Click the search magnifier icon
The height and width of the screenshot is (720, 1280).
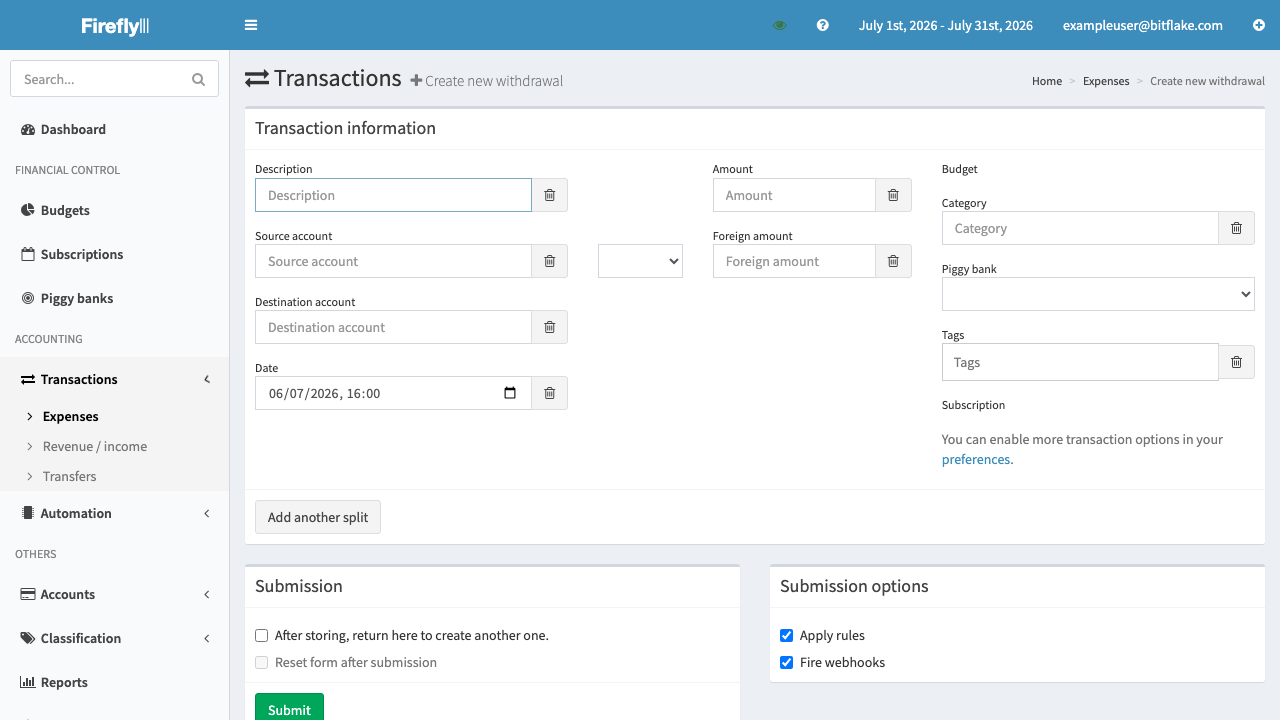(198, 79)
